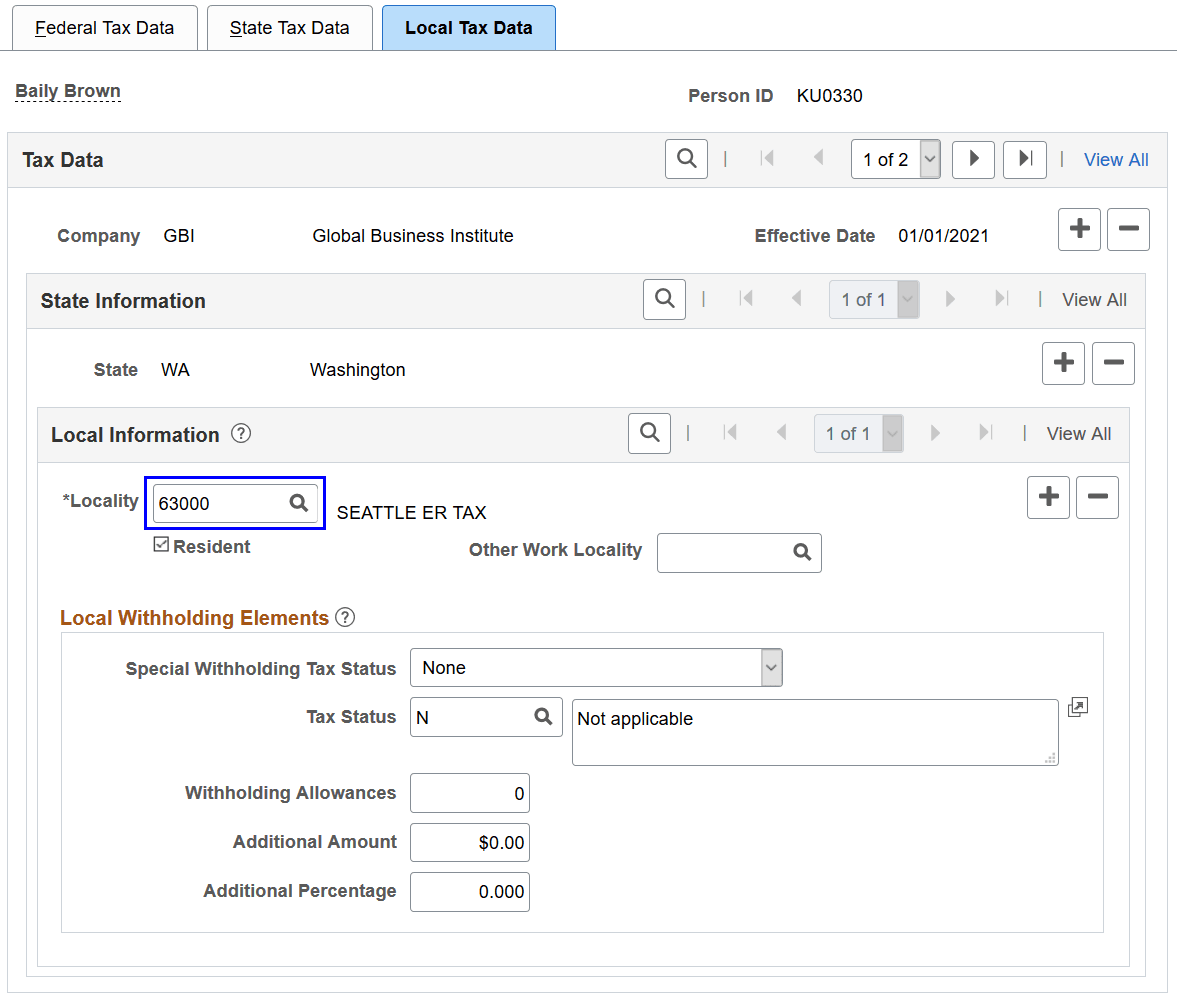Viewport: 1177px width, 997px height.
Task: Uncheck the Resident checkbox
Action: (x=161, y=545)
